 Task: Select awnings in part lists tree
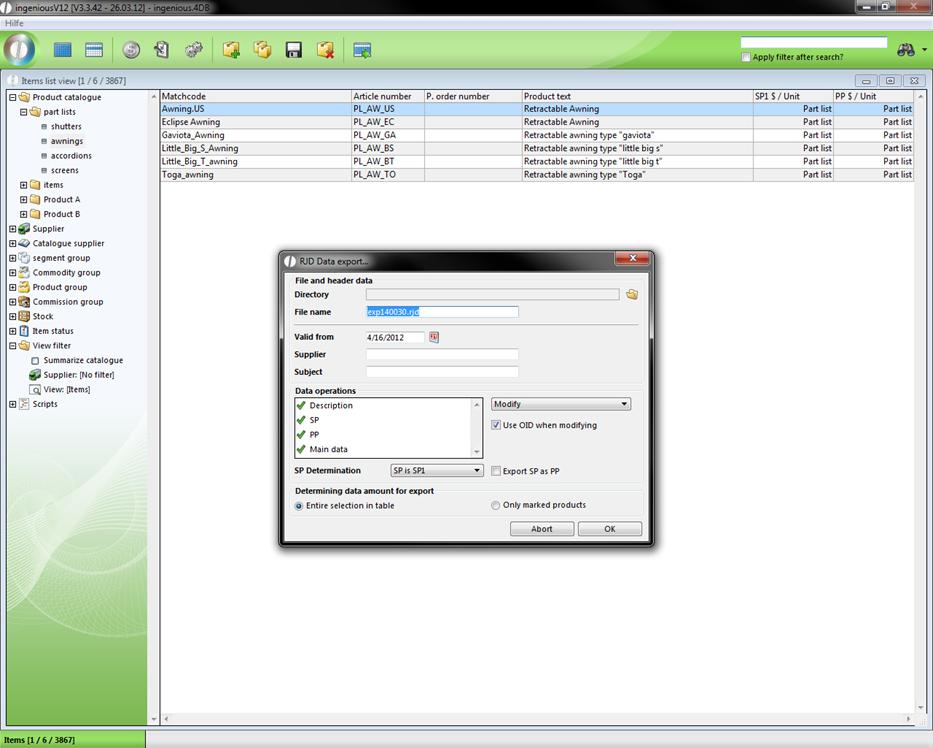tap(66, 141)
